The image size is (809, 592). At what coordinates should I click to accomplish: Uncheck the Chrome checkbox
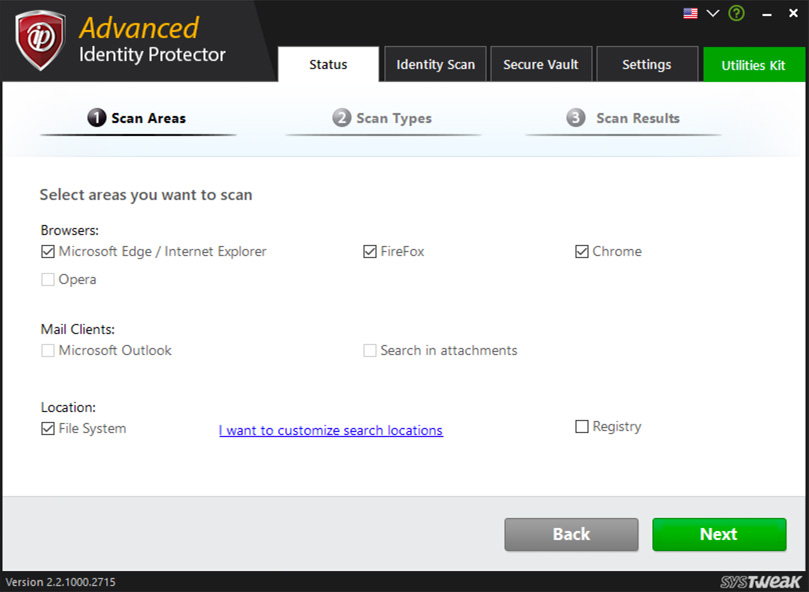click(x=581, y=251)
